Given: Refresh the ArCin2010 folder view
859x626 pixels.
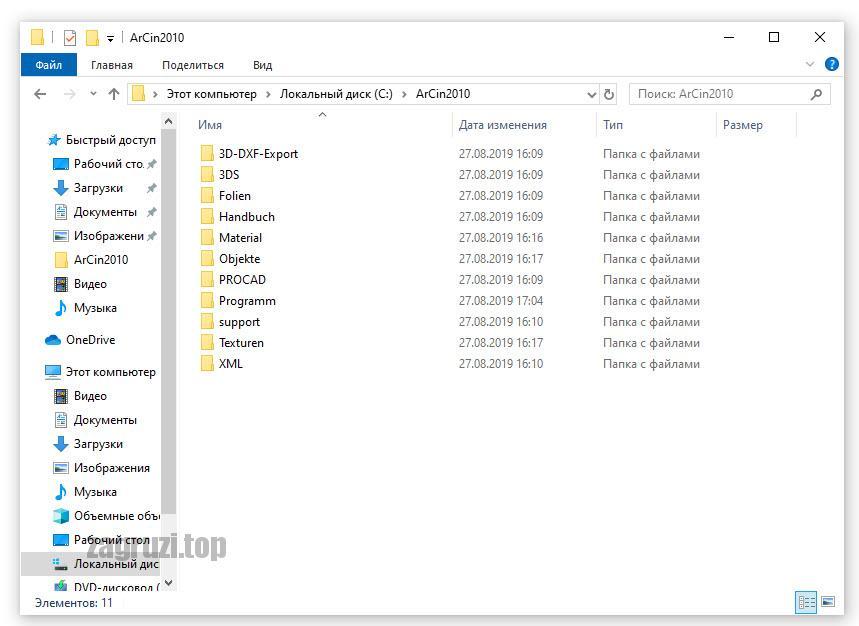Looking at the screenshot, I should click(x=609, y=94).
